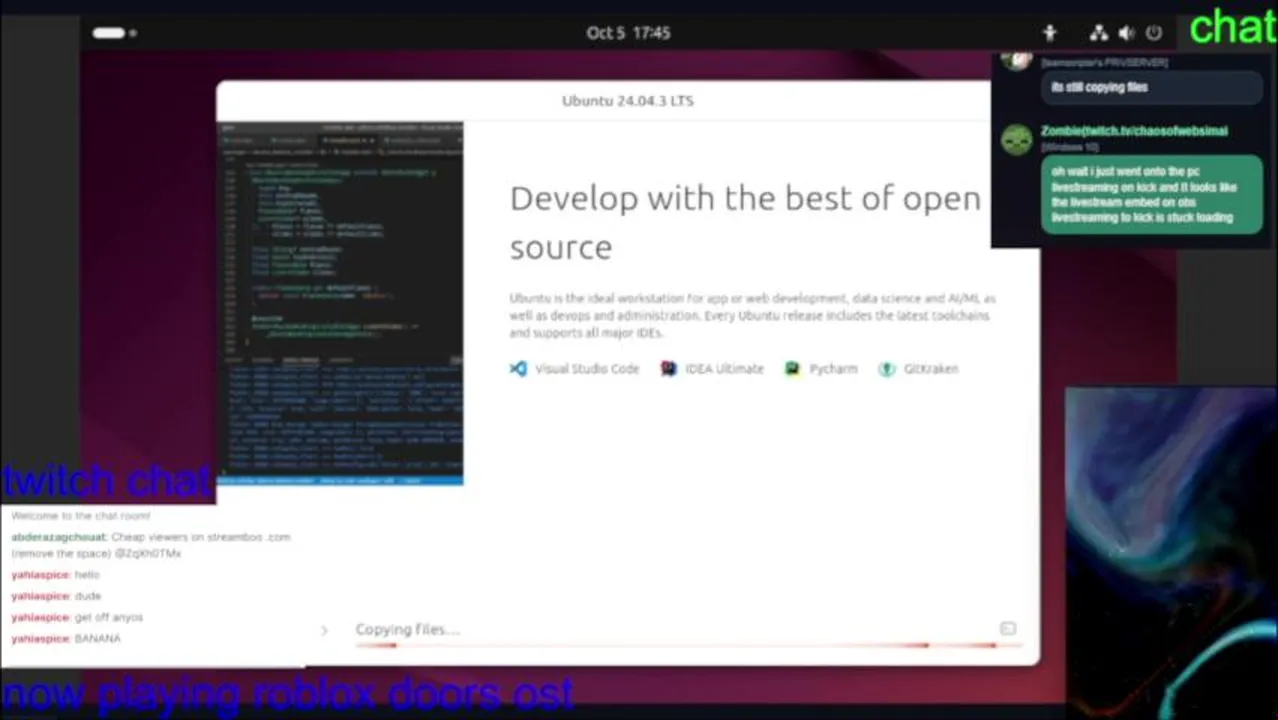Screen dimensions: 1278x720
Task: Click the installation progress bar
Action: (x=688, y=645)
